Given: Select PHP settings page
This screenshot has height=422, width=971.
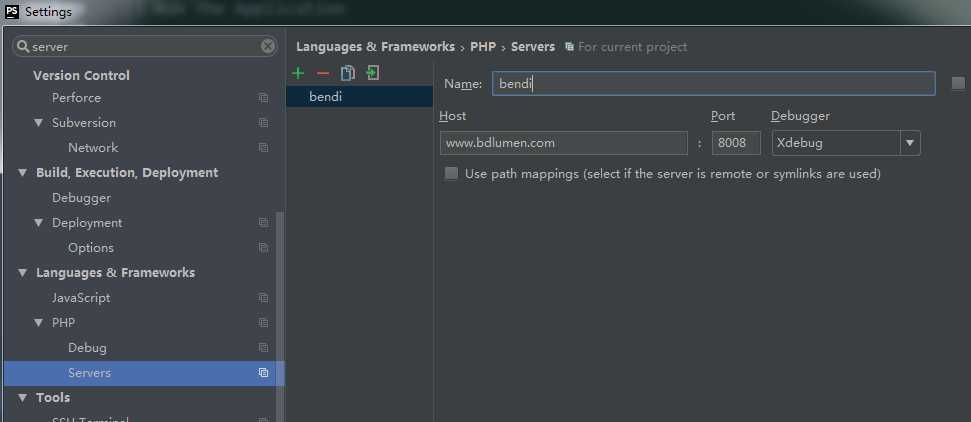Looking at the screenshot, I should click(63, 323).
